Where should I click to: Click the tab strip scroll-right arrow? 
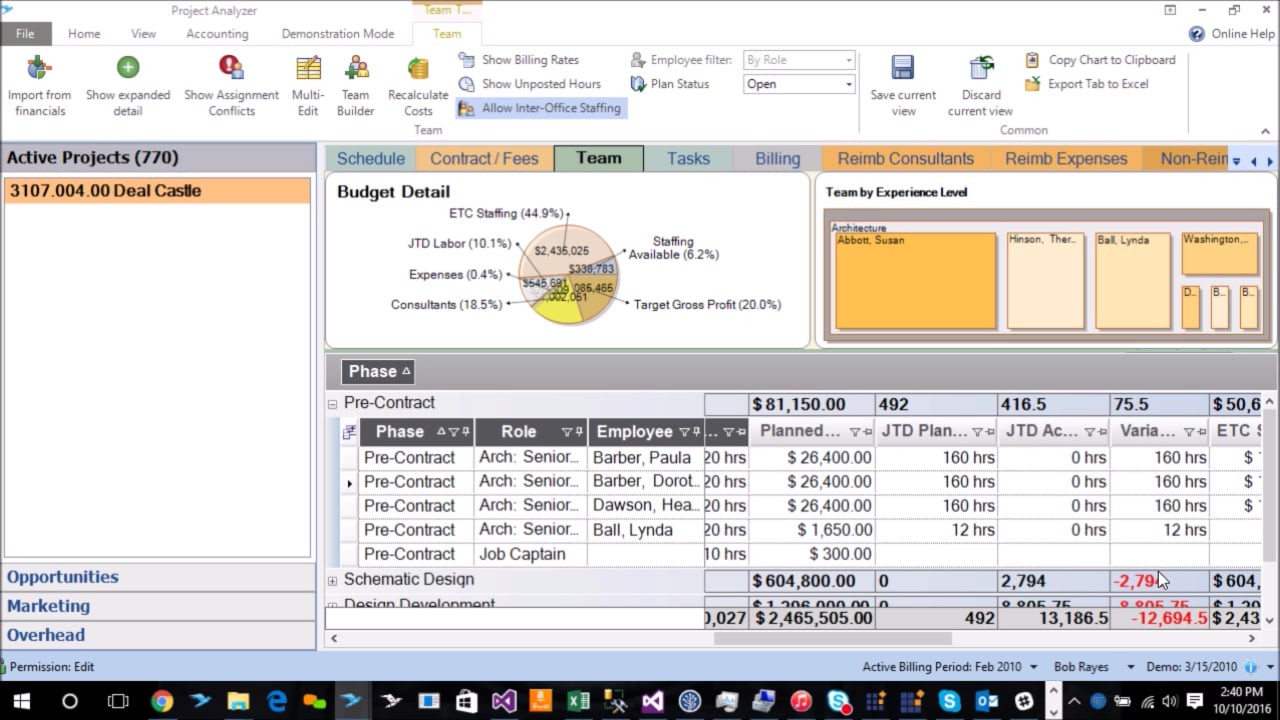[x=1270, y=161]
